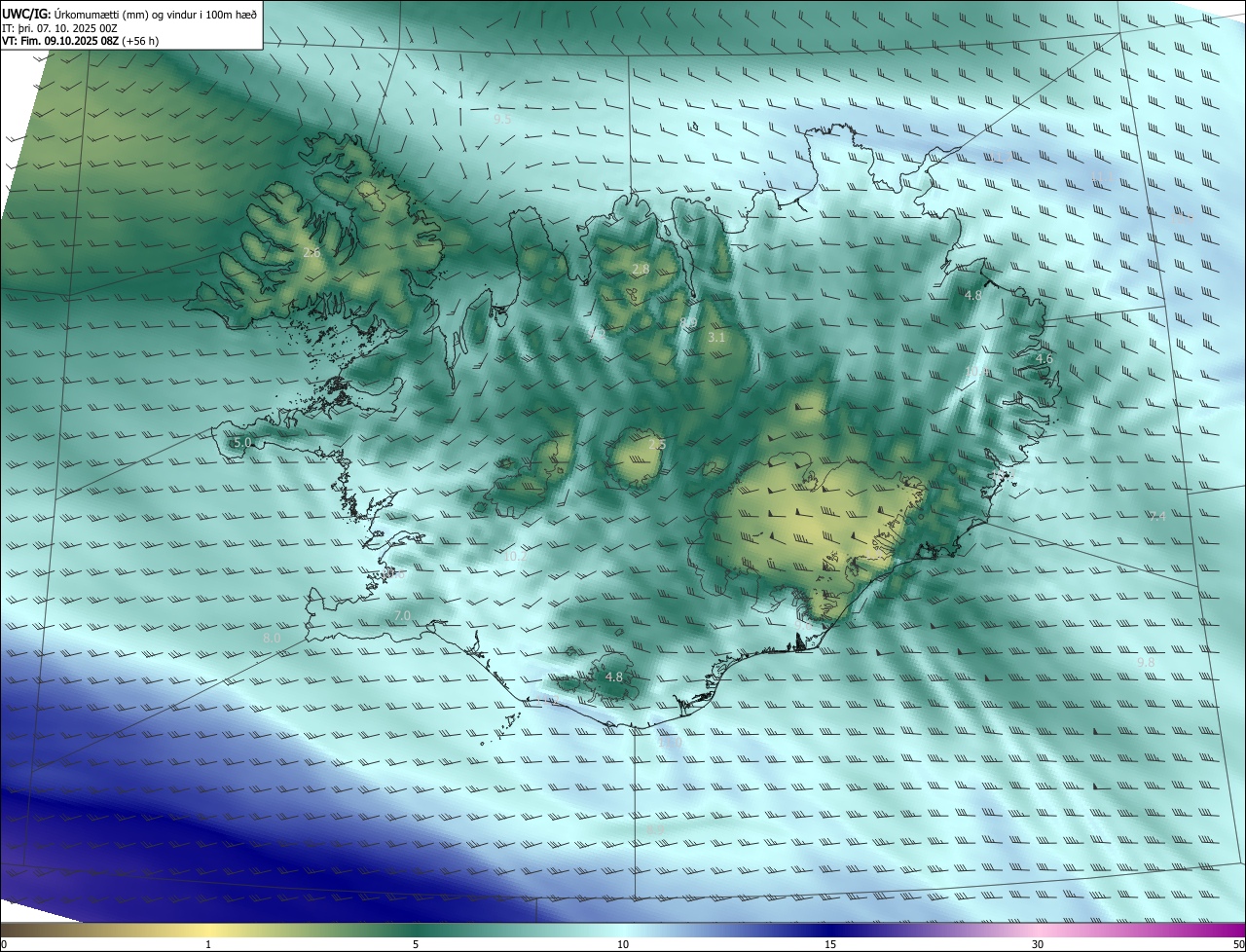Click the 15 tick on the color scale
Image resolution: width=1246 pixels, height=952 pixels.
[x=830, y=944]
